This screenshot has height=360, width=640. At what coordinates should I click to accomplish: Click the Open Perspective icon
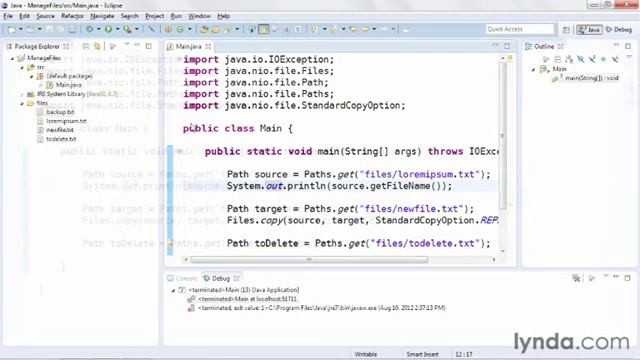point(566,29)
